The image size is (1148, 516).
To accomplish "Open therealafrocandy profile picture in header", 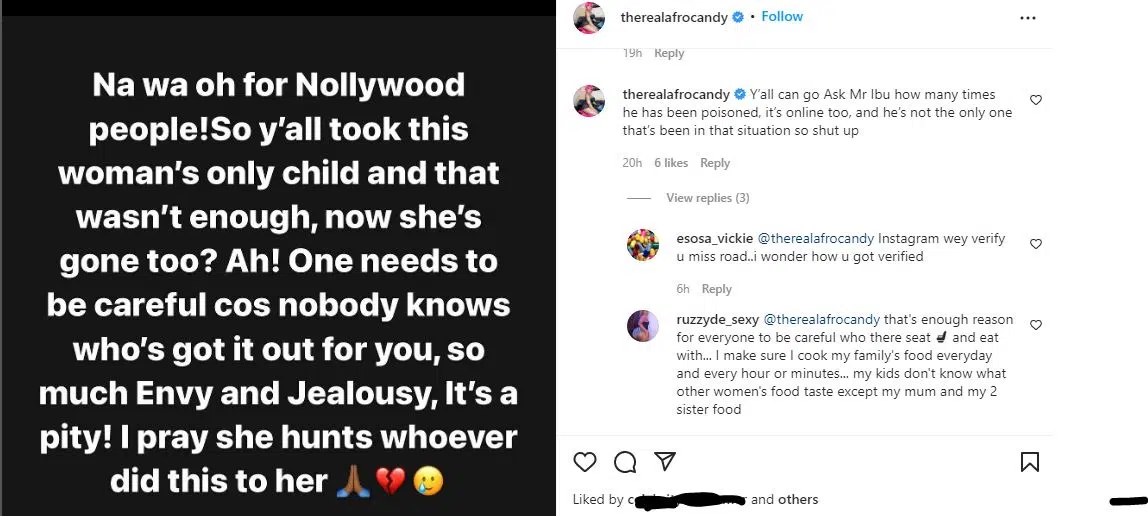I will [588, 18].
